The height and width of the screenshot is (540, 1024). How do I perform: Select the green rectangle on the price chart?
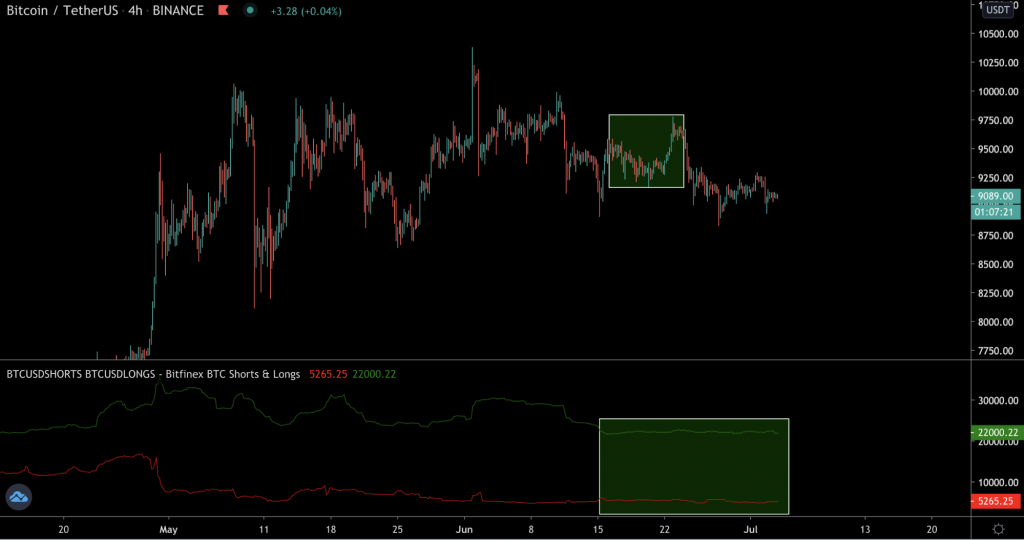pos(646,150)
